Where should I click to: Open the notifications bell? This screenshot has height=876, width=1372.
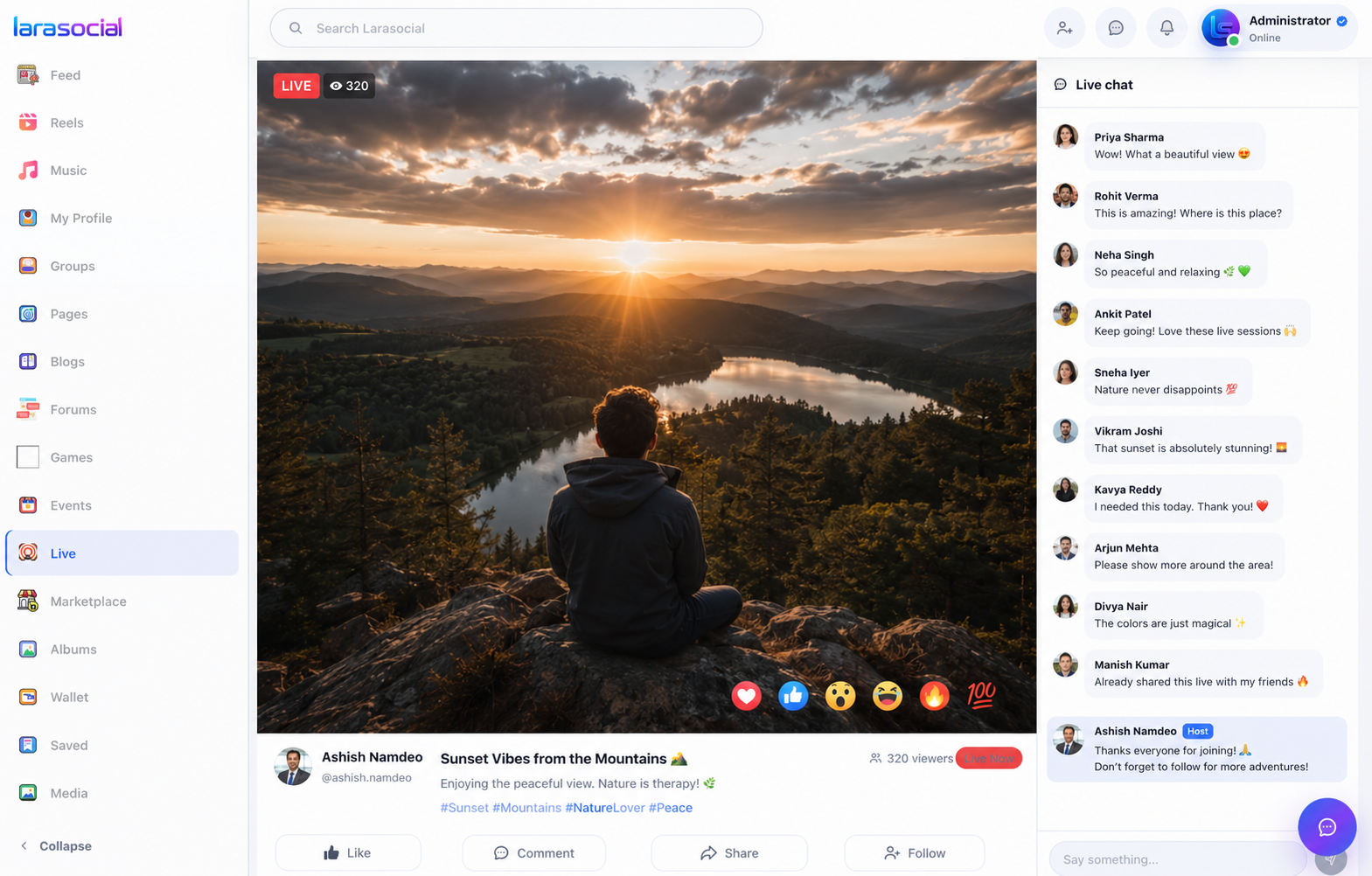coord(1167,28)
